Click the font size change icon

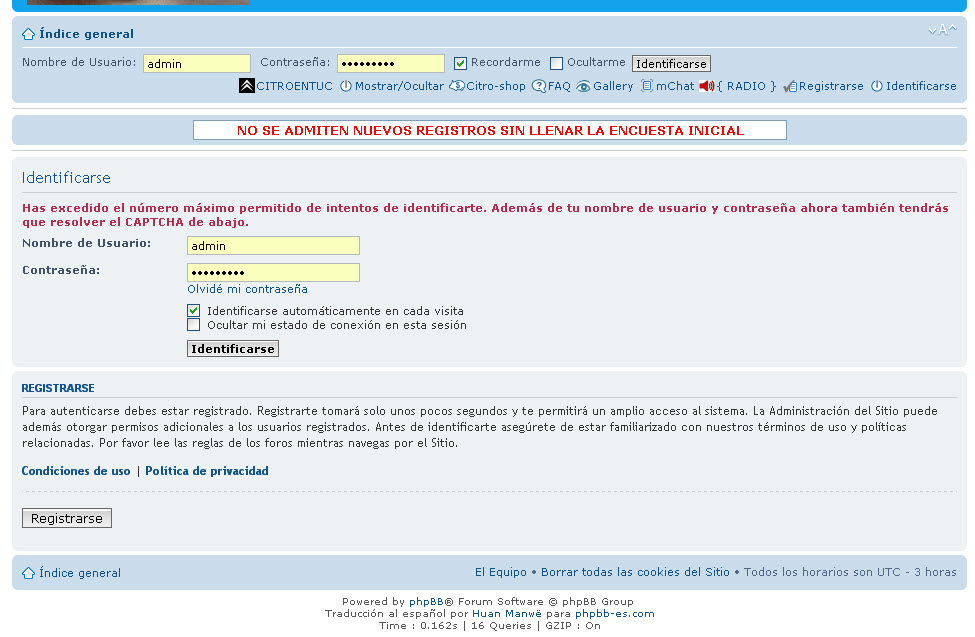pos(942,30)
